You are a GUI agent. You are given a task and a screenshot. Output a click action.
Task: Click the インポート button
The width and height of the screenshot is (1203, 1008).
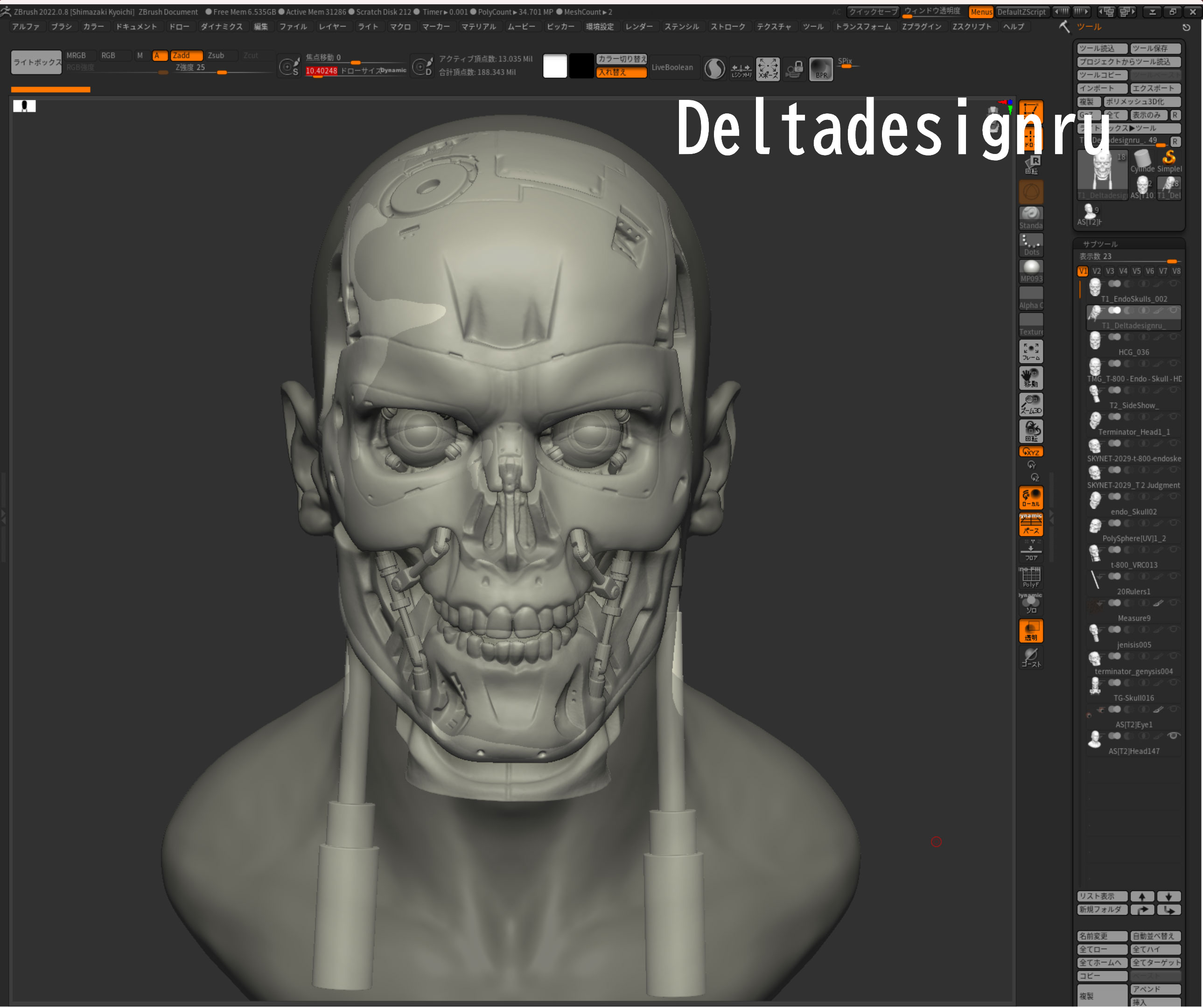1102,88
